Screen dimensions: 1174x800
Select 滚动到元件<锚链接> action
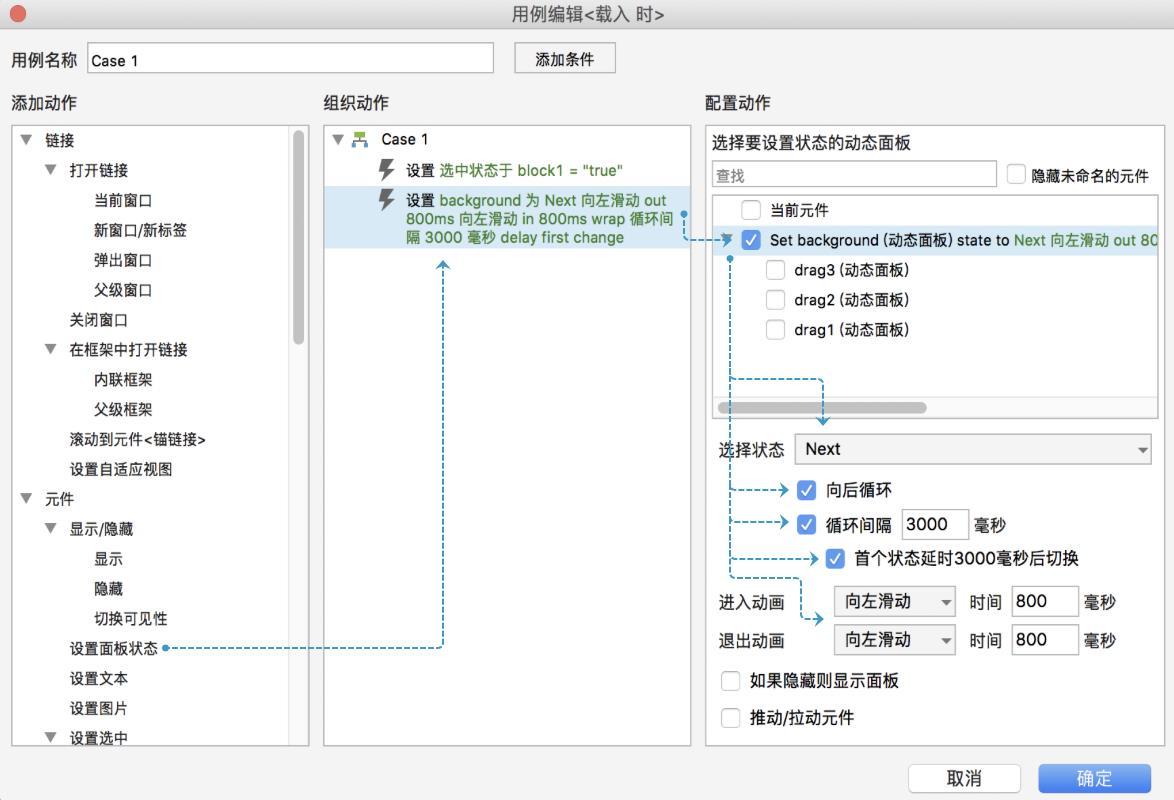(x=138, y=439)
